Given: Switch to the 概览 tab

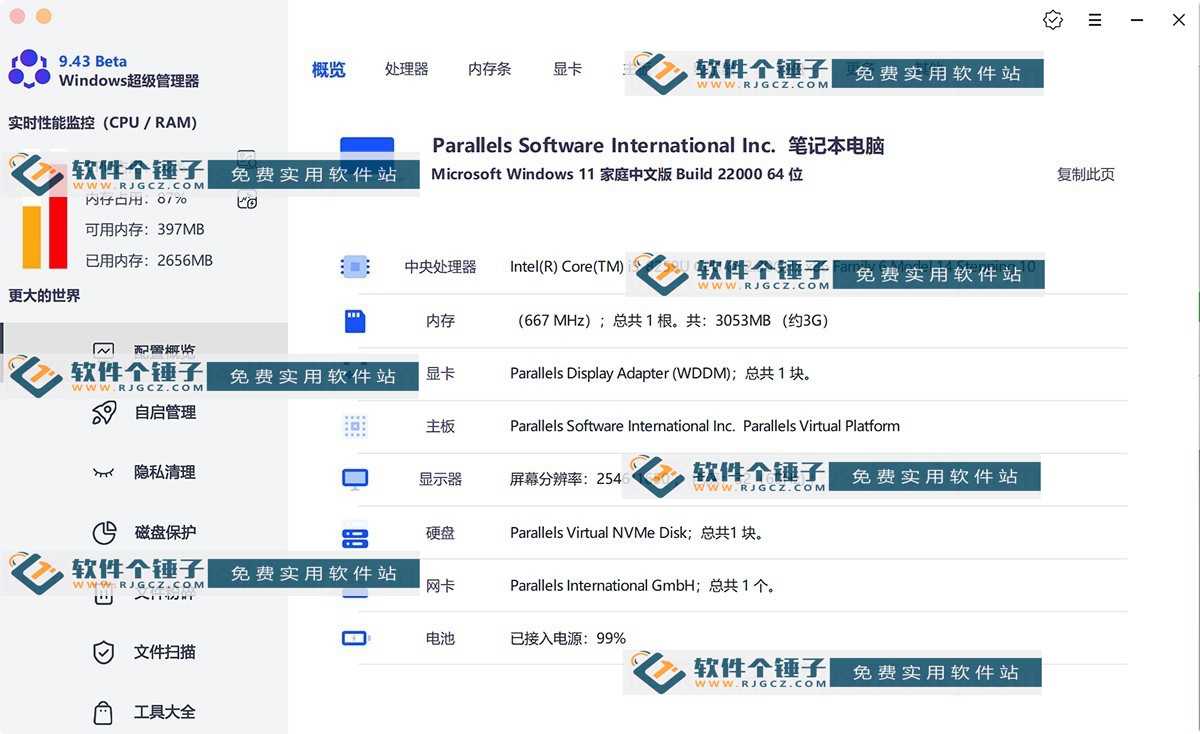Looking at the screenshot, I should (x=328, y=70).
